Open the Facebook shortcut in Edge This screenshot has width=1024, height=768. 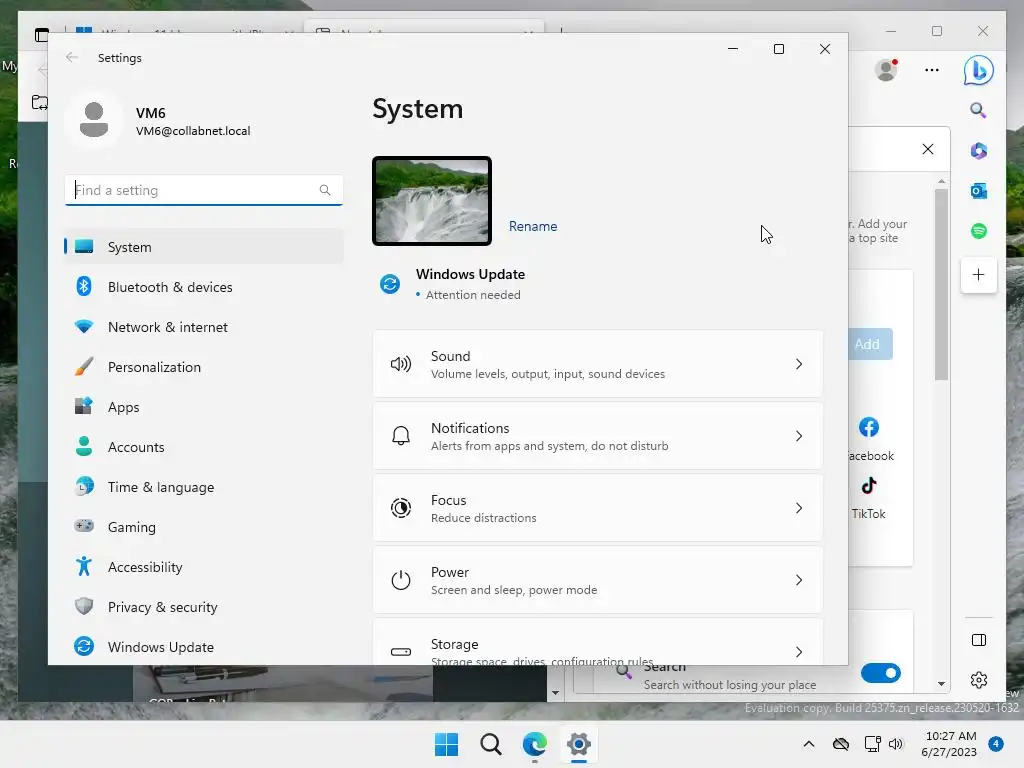tap(870, 440)
